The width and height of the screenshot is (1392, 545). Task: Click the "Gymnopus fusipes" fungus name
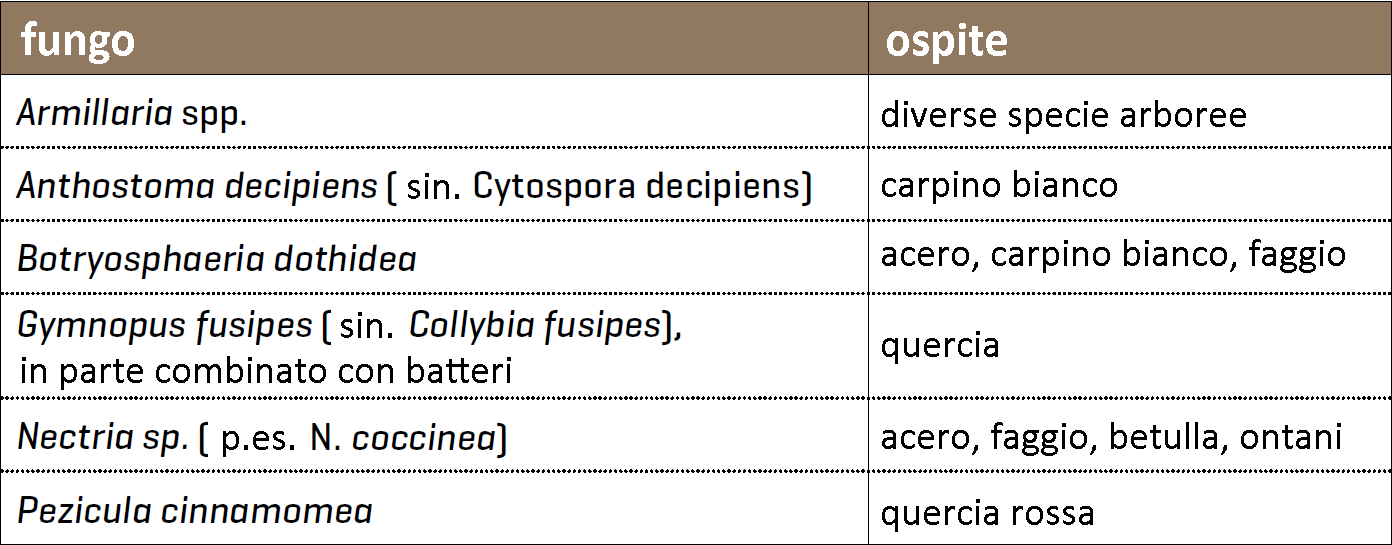point(165,326)
